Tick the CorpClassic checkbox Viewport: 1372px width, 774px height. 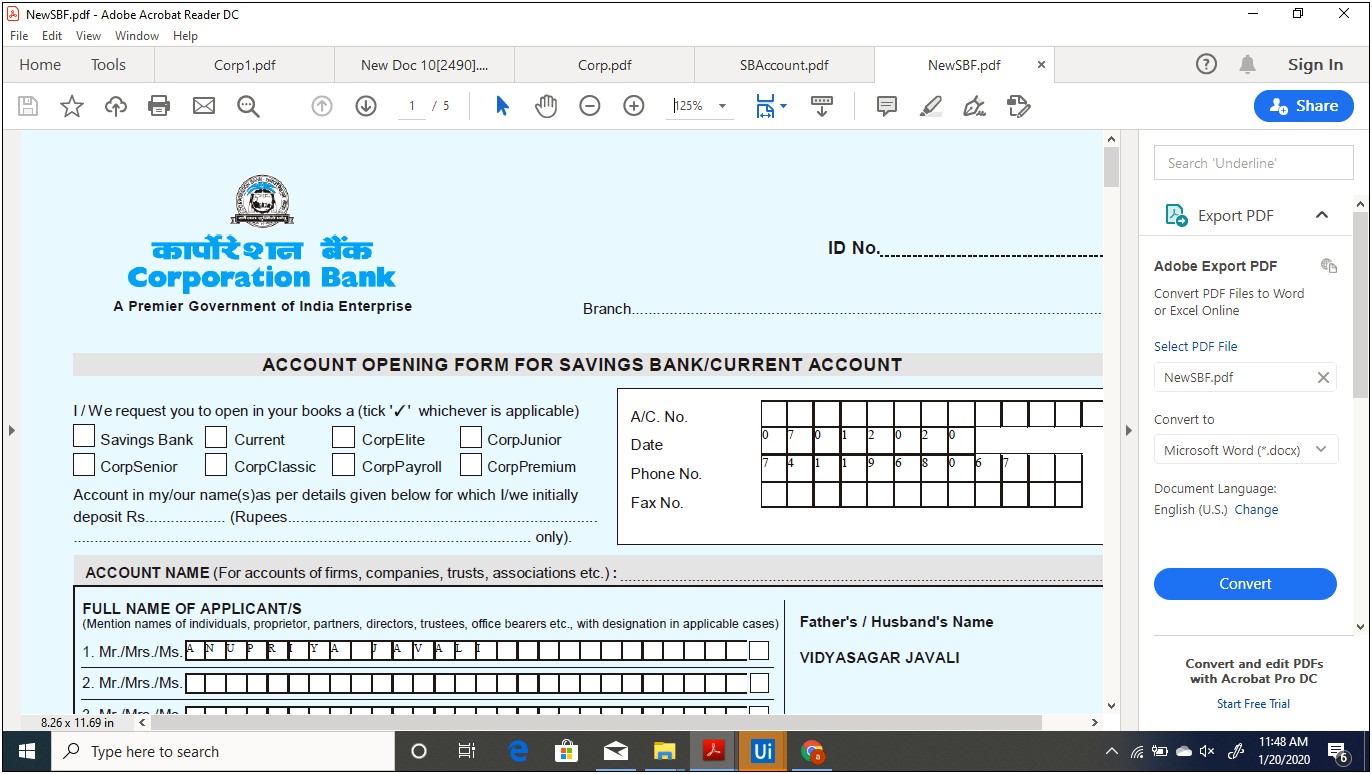coord(216,464)
